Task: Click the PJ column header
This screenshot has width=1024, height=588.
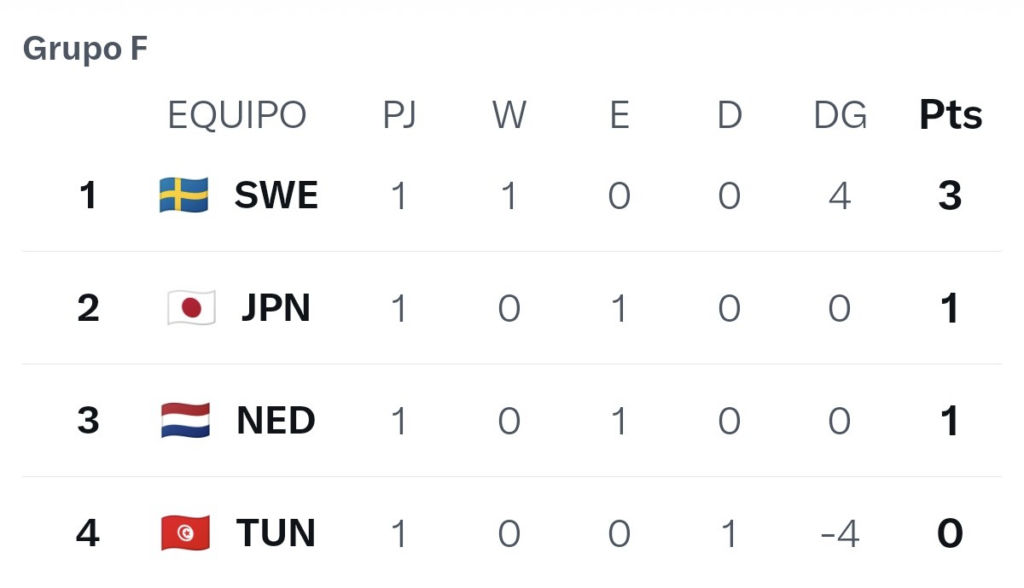Action: [x=399, y=115]
